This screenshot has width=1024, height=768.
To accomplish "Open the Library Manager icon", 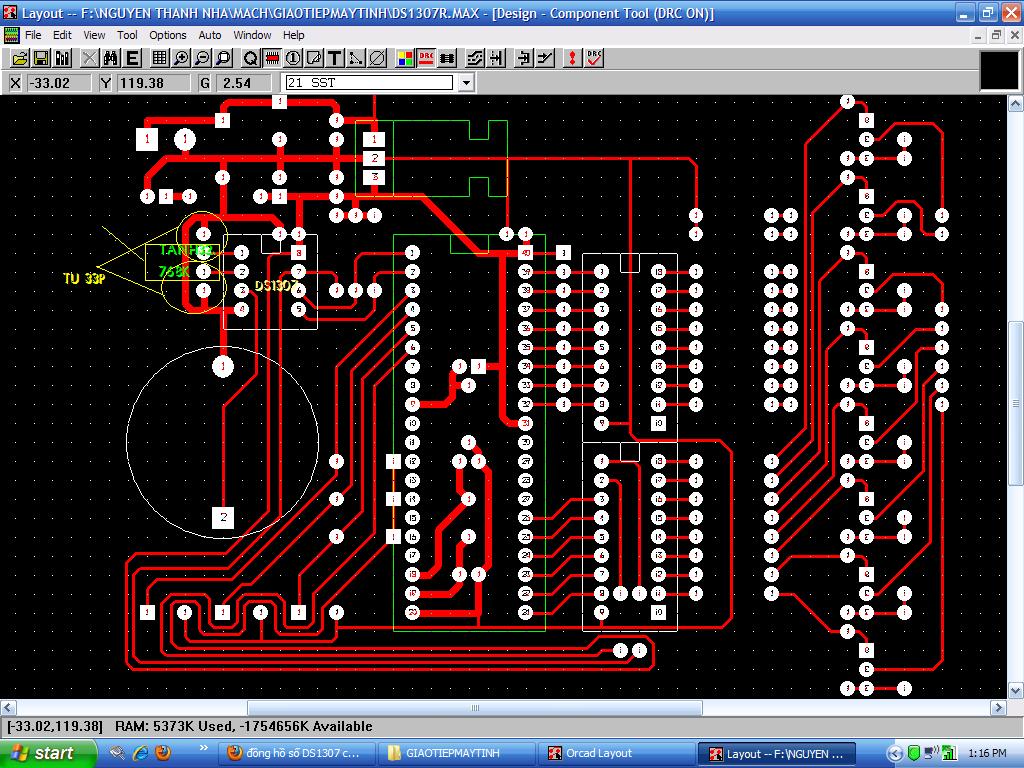I will [61, 58].
